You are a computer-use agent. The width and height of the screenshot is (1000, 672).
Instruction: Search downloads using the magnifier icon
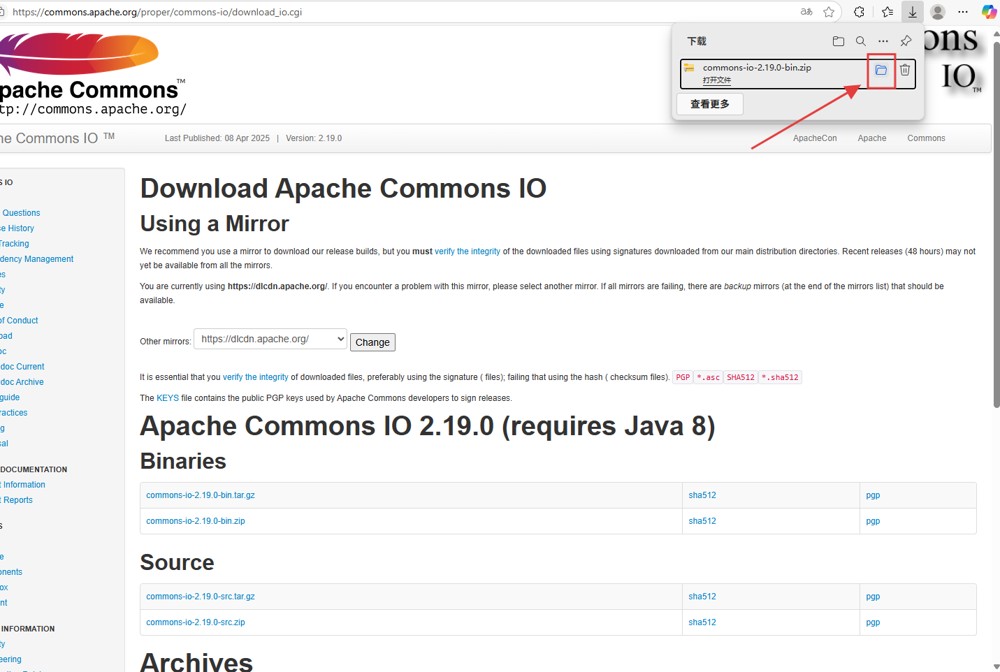pos(860,41)
